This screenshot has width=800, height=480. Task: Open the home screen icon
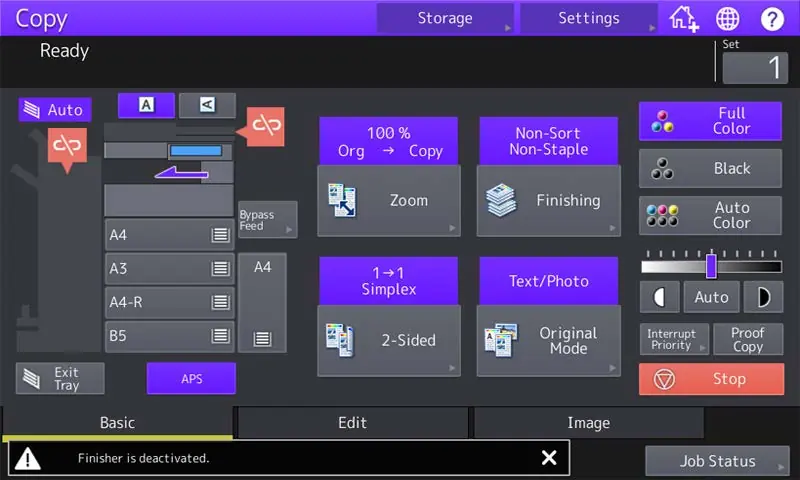click(x=683, y=19)
